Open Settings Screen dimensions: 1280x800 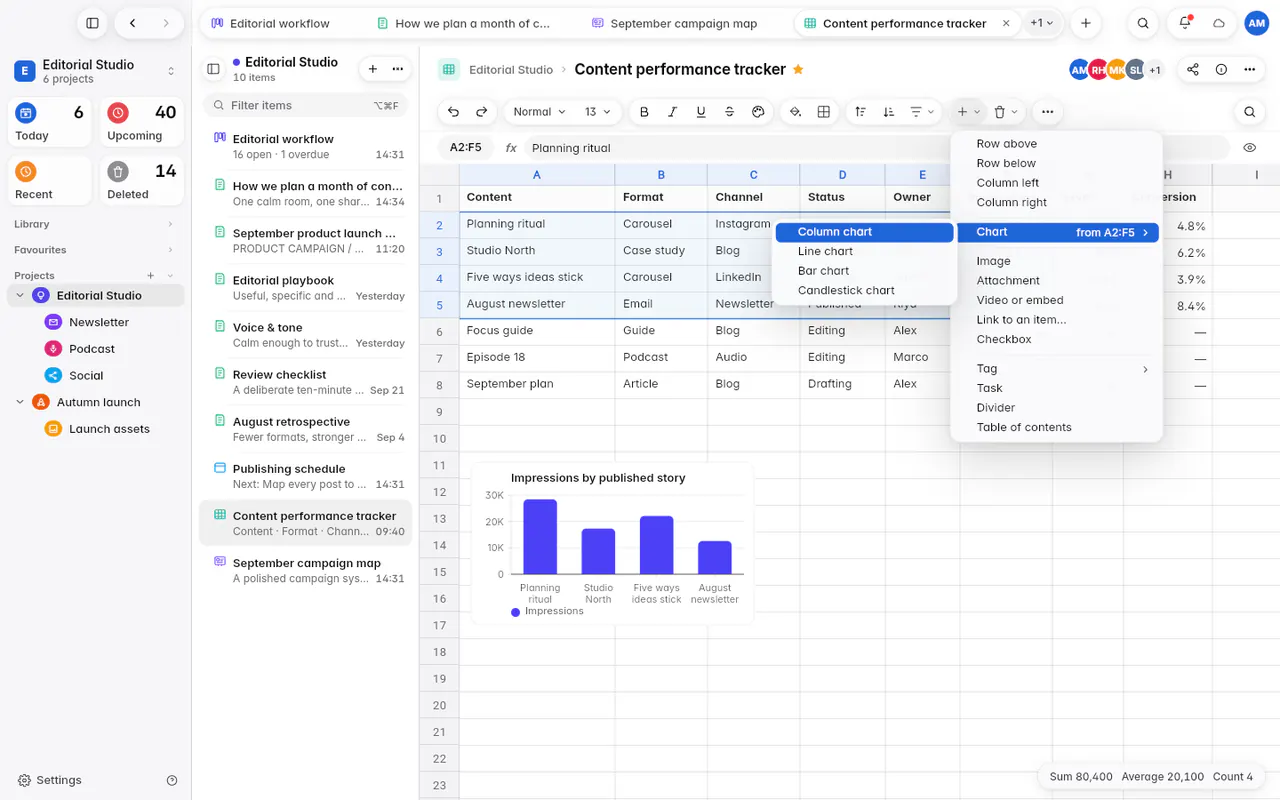coord(50,780)
